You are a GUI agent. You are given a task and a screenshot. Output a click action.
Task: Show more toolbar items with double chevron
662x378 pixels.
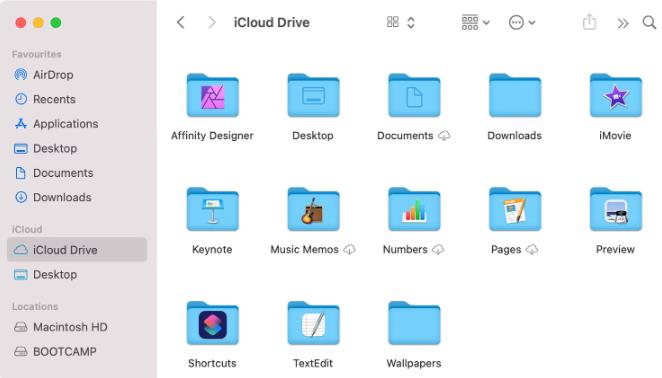click(623, 23)
